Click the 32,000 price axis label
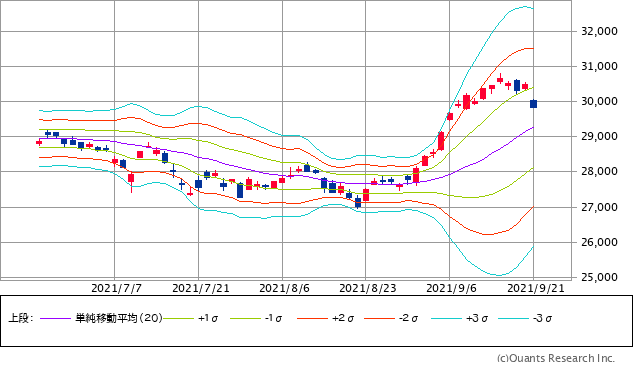 599,31
